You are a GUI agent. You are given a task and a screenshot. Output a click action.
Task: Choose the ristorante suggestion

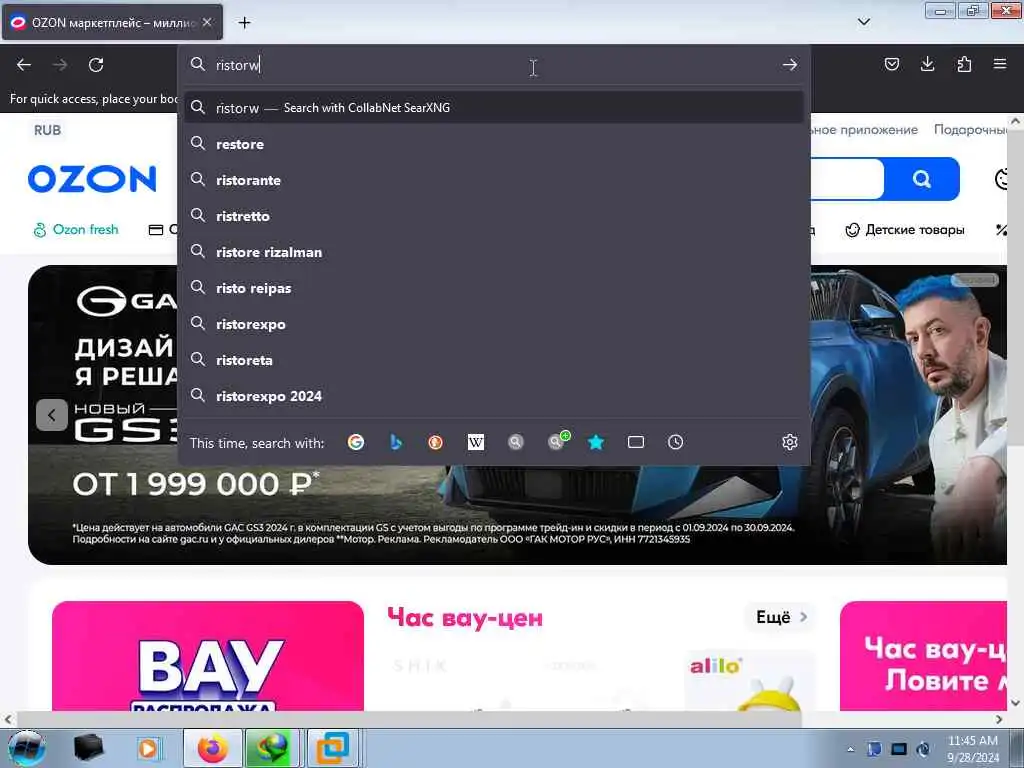click(494, 180)
